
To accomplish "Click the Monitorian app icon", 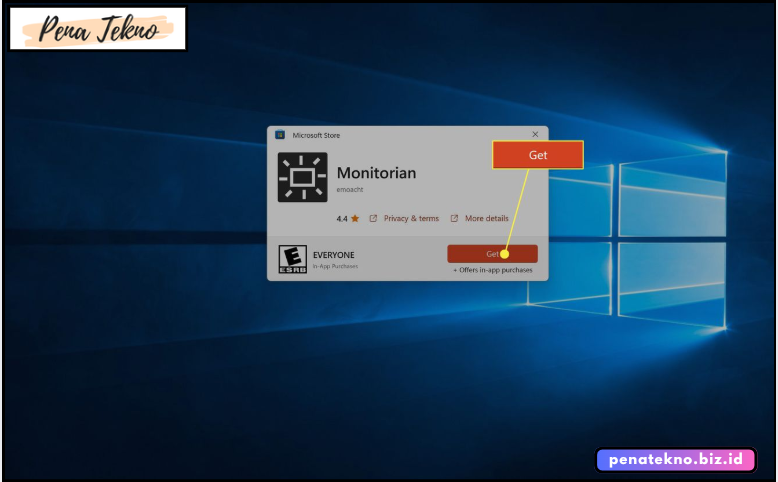I will tap(303, 177).
